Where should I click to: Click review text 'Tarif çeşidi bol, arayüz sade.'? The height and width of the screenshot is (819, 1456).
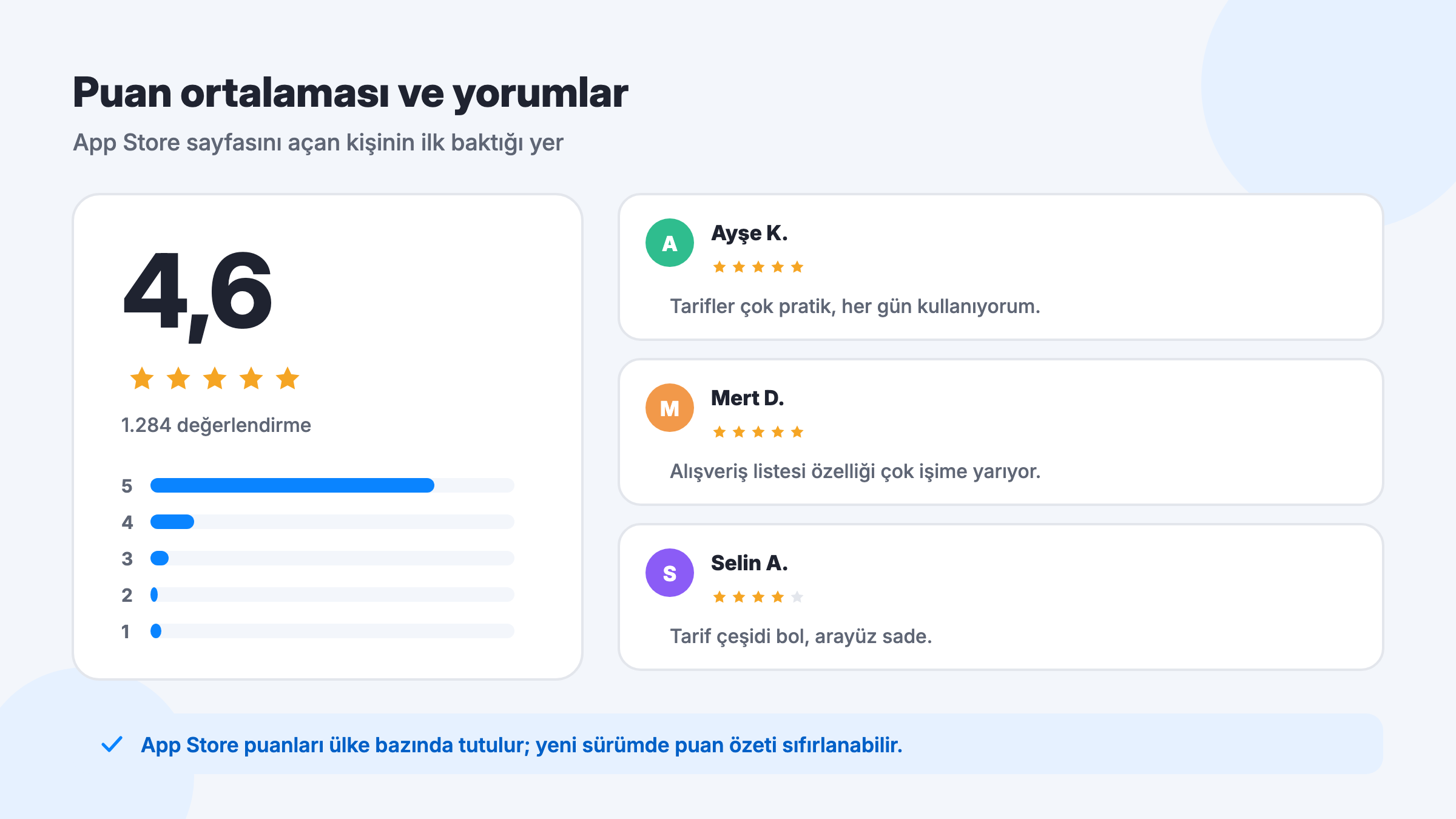(801, 637)
